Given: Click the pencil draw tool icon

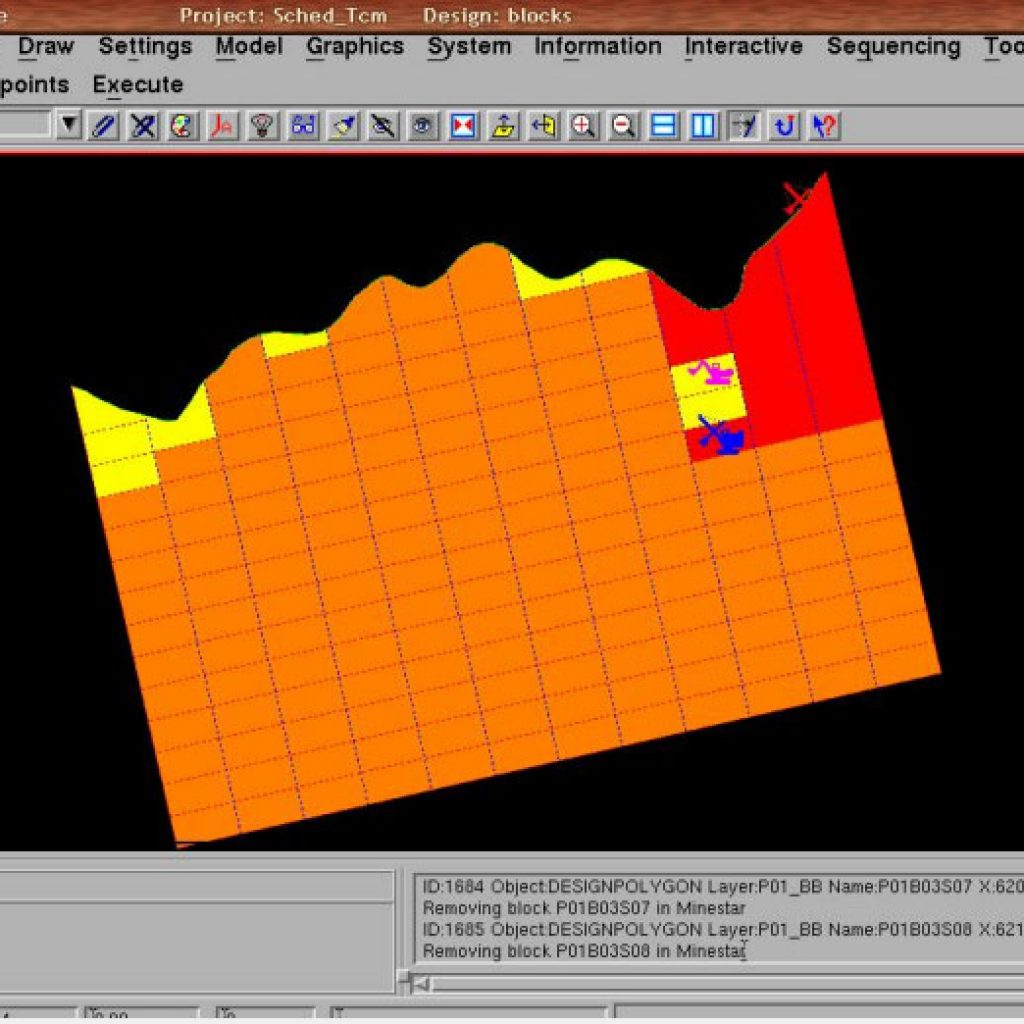Looking at the screenshot, I should pyautogui.click(x=104, y=126).
